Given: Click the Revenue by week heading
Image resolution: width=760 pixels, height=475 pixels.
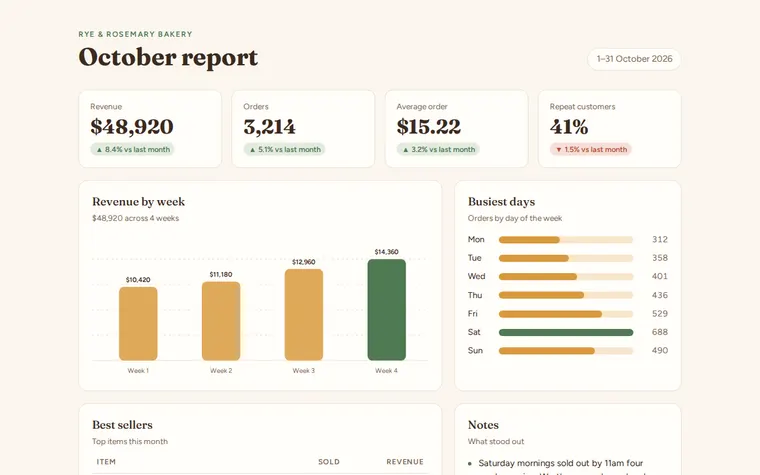Looking at the screenshot, I should click(x=139, y=202).
